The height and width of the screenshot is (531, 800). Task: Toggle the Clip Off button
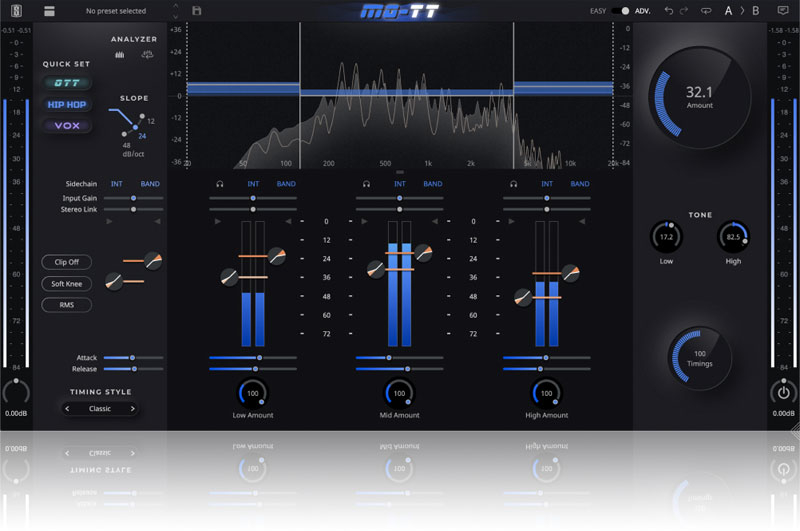point(66,262)
